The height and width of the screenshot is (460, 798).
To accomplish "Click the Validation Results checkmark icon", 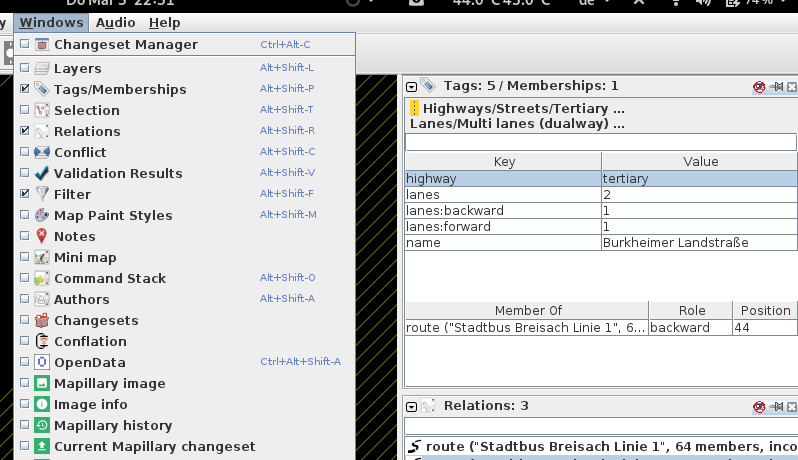I will [42, 173].
